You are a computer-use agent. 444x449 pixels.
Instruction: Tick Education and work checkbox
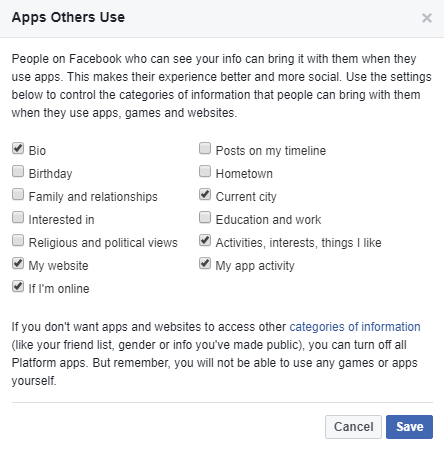[205, 217]
